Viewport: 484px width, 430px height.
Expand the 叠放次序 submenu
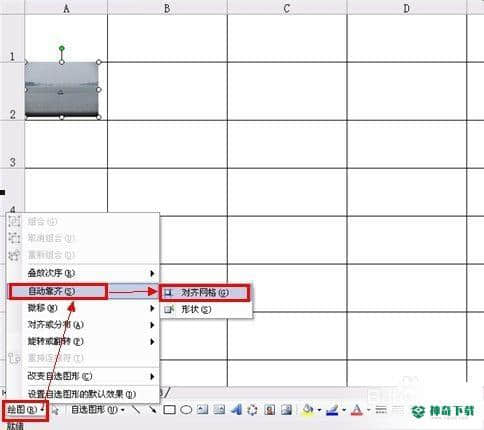(83, 273)
